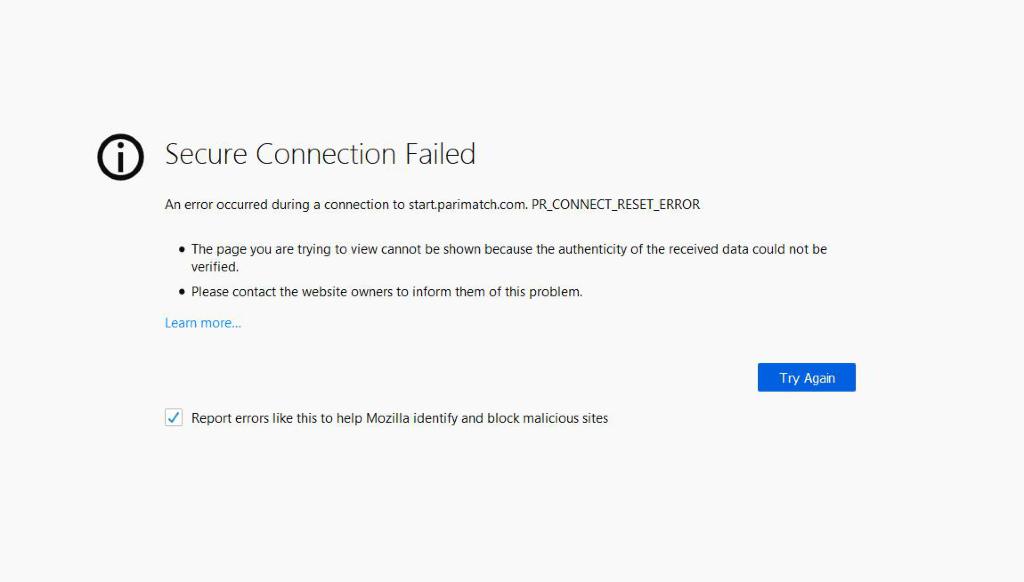Open the Learn more… link
This screenshot has height=582, width=1024.
pyautogui.click(x=203, y=323)
